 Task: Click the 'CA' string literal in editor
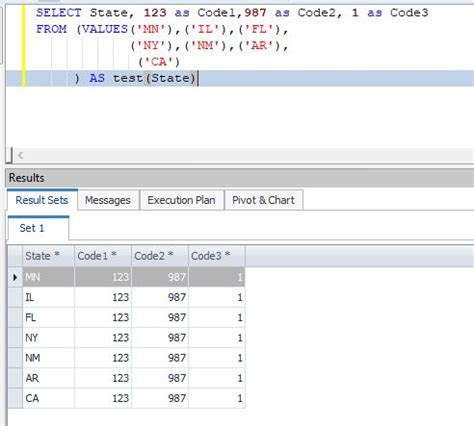(159, 62)
